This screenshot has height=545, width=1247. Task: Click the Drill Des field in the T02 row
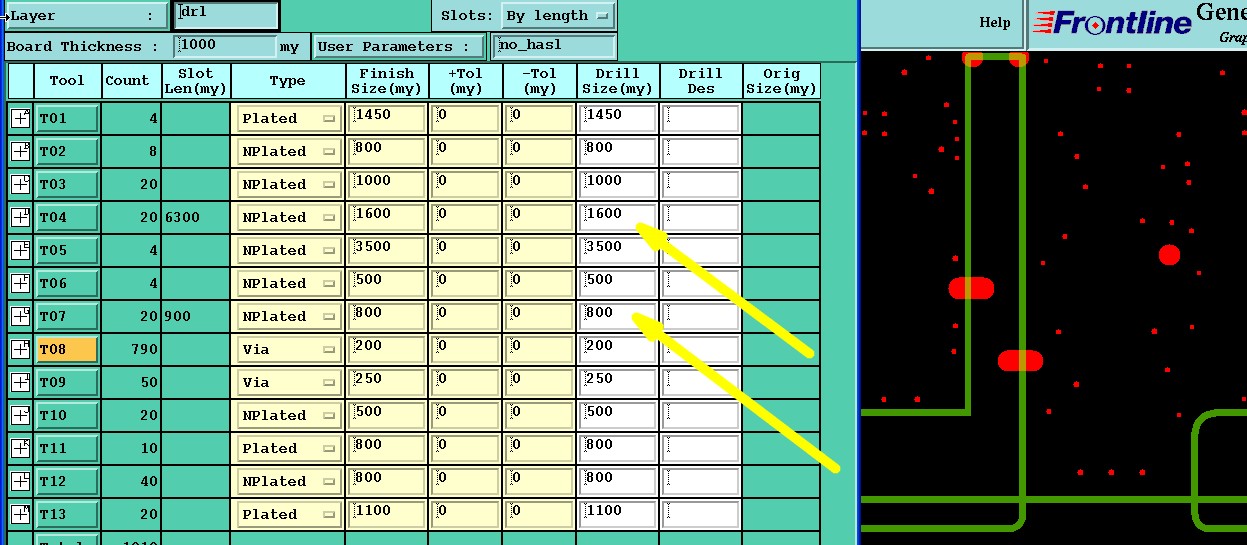tap(701, 151)
